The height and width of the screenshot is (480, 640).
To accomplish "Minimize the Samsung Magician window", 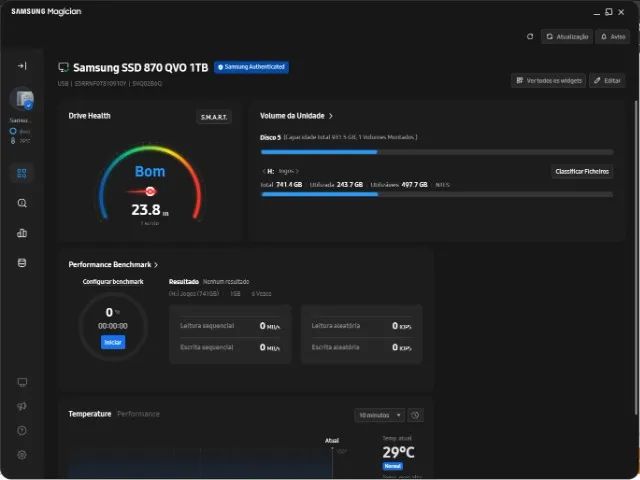I will [x=596, y=12].
